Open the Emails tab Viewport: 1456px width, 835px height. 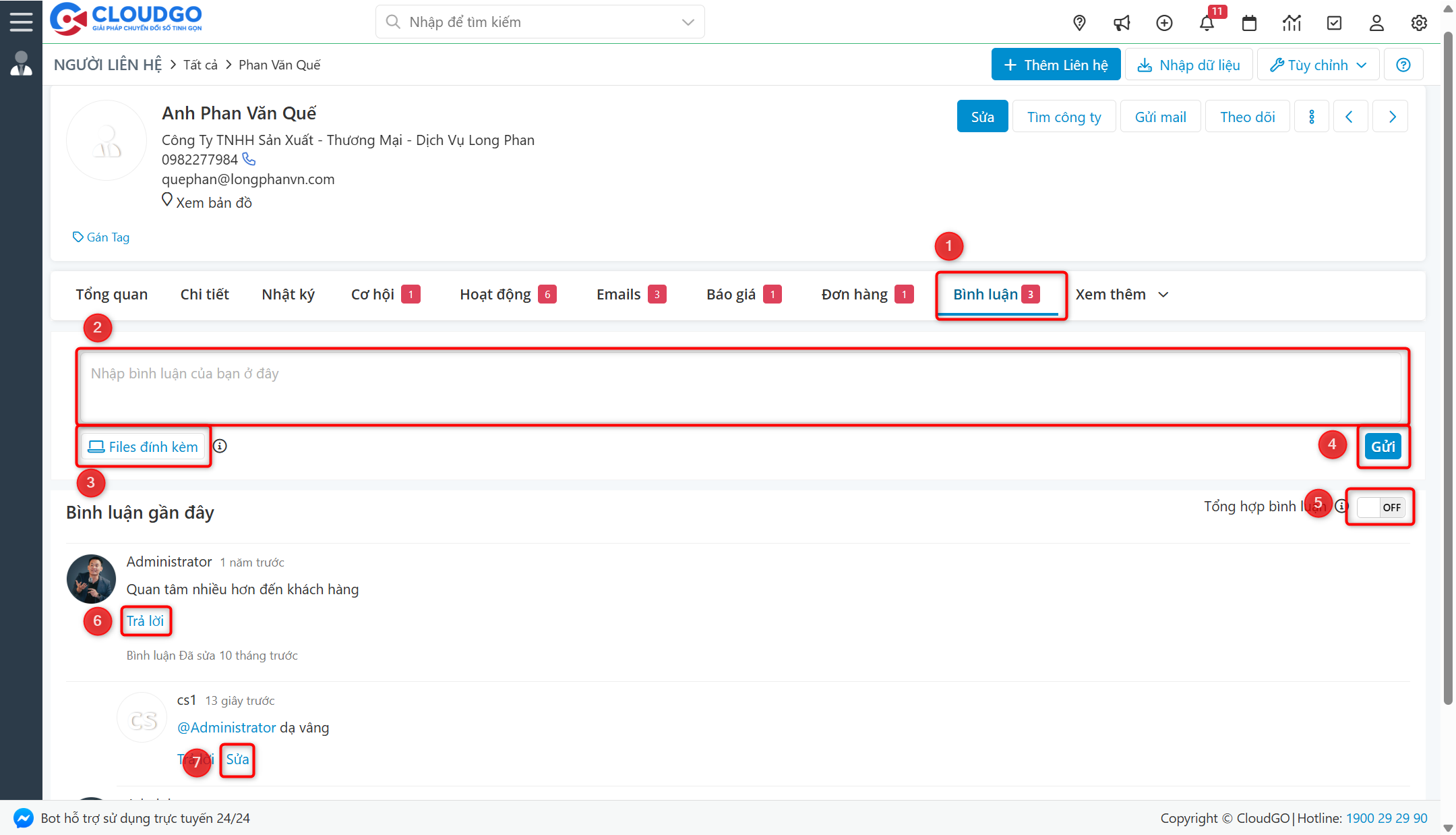[x=618, y=294]
